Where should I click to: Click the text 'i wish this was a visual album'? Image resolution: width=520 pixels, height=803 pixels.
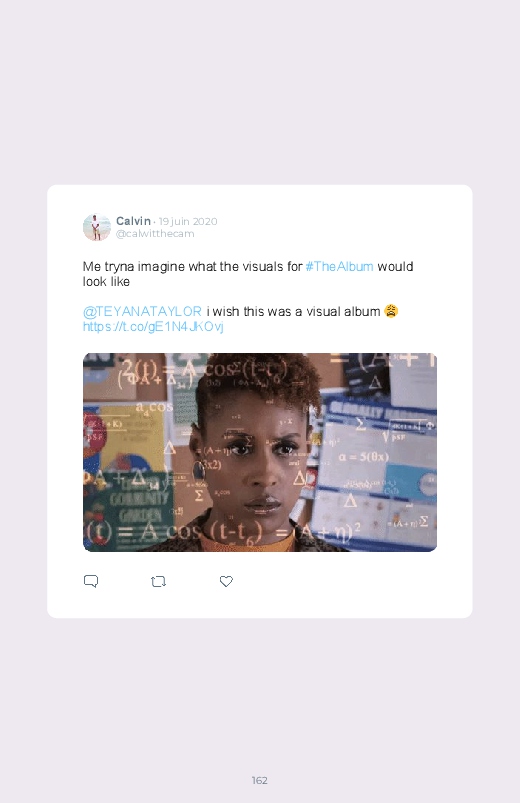294,311
